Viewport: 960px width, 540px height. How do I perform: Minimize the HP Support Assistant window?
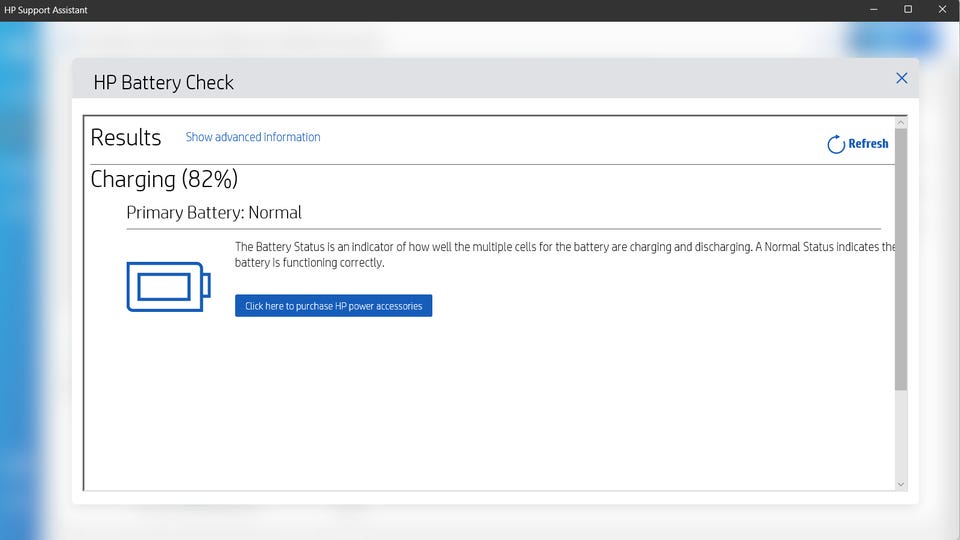[x=874, y=10]
